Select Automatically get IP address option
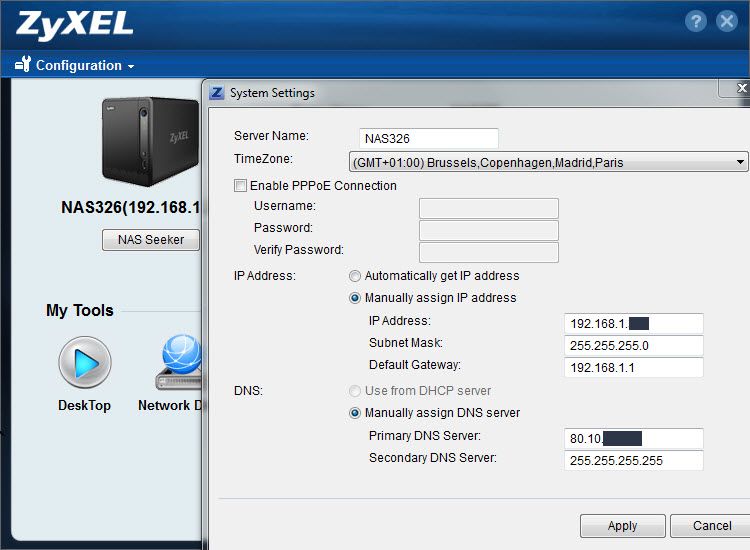The width and height of the screenshot is (750, 550). 355,276
